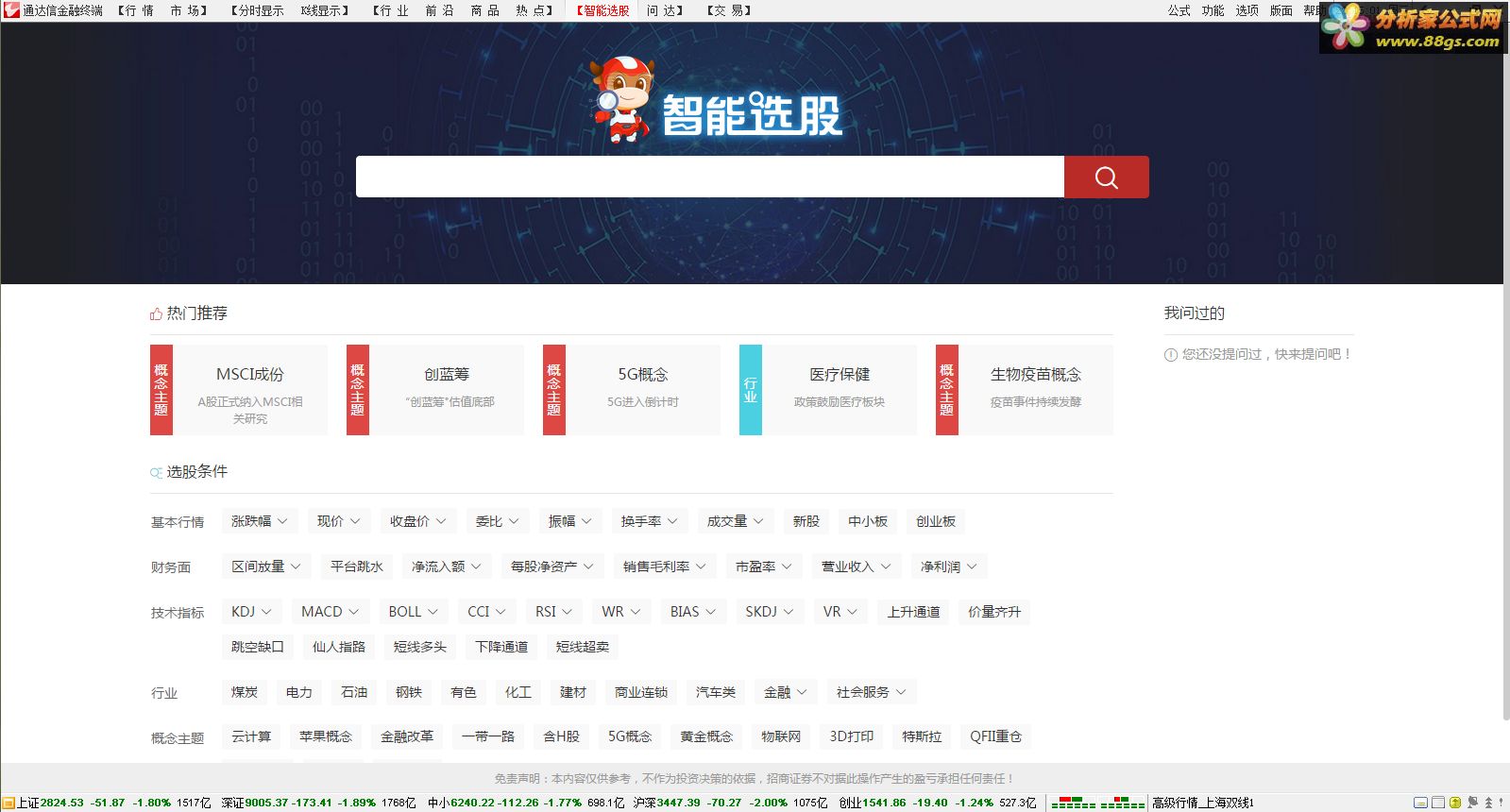The width and height of the screenshot is (1510, 812).
Task: Click the 上证 index value 2824.53
Action: (x=62, y=803)
